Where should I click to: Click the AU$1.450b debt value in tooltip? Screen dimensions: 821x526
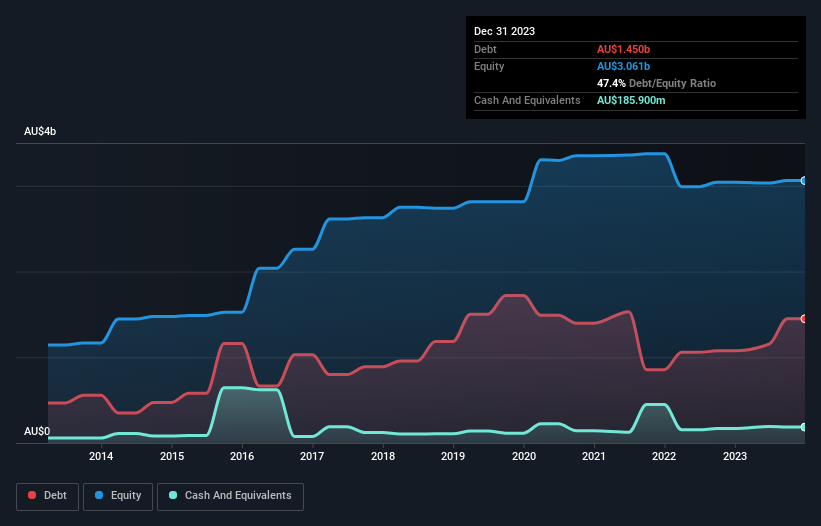[623, 49]
